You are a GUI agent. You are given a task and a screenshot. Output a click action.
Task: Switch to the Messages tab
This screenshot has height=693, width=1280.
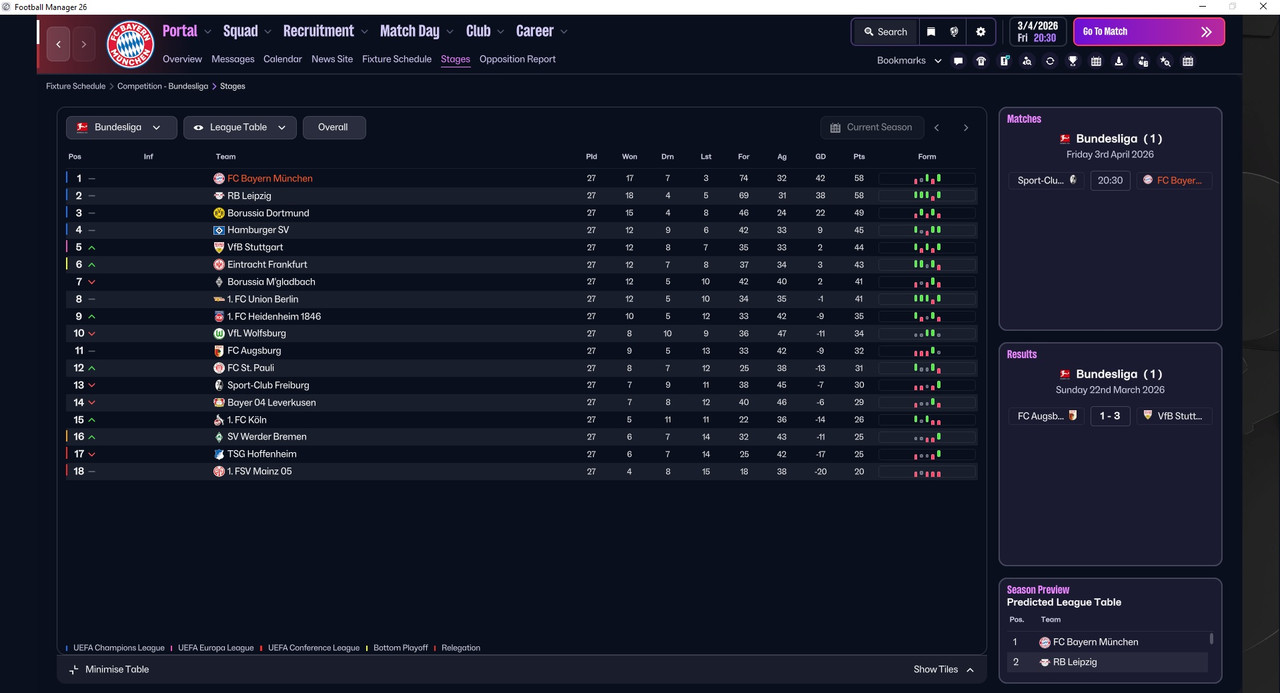pos(233,59)
